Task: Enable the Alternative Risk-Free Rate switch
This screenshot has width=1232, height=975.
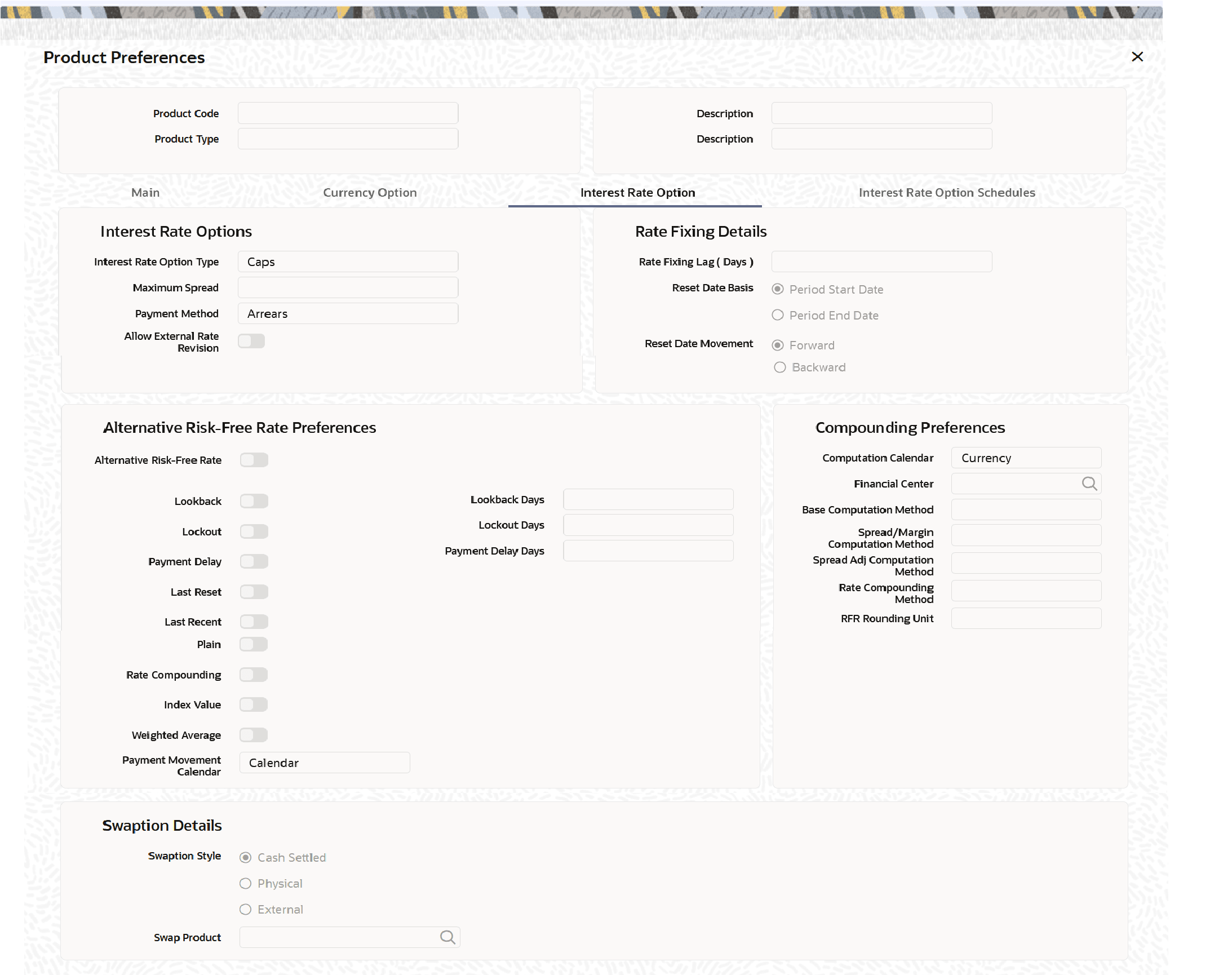Action: pos(254,460)
